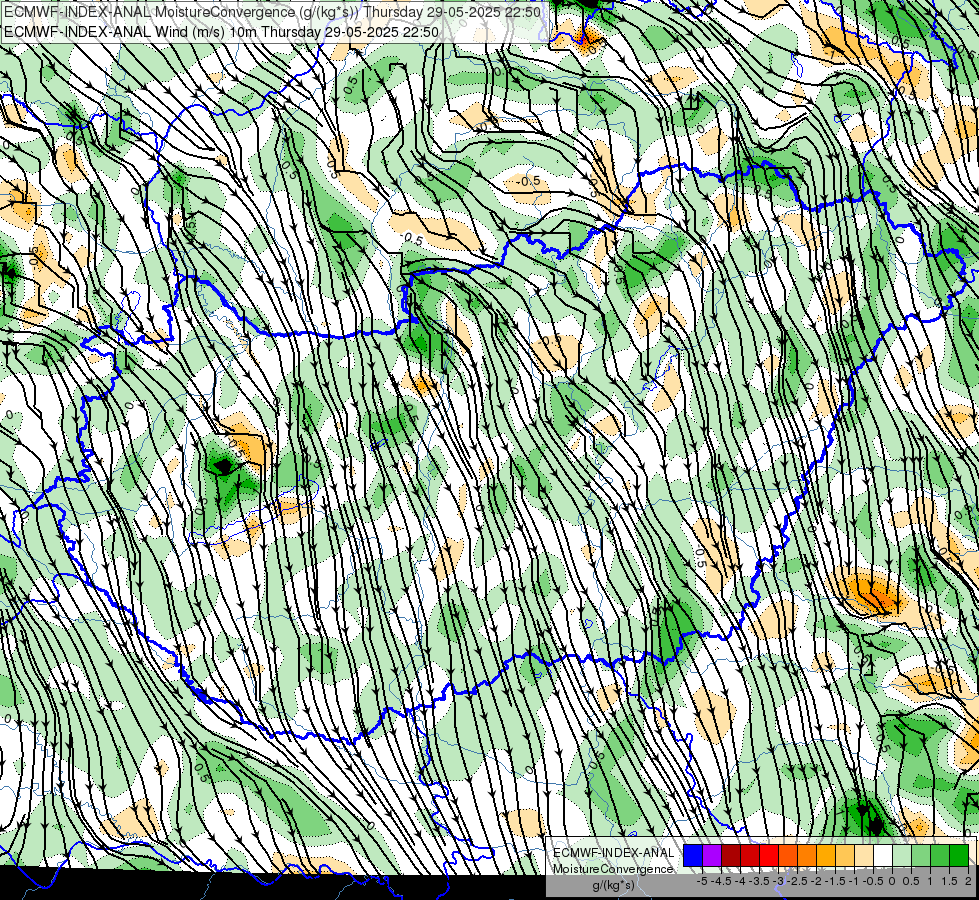Click the legend label ECMWF-INDEX-ANAL
The height and width of the screenshot is (900, 979).
point(614,853)
